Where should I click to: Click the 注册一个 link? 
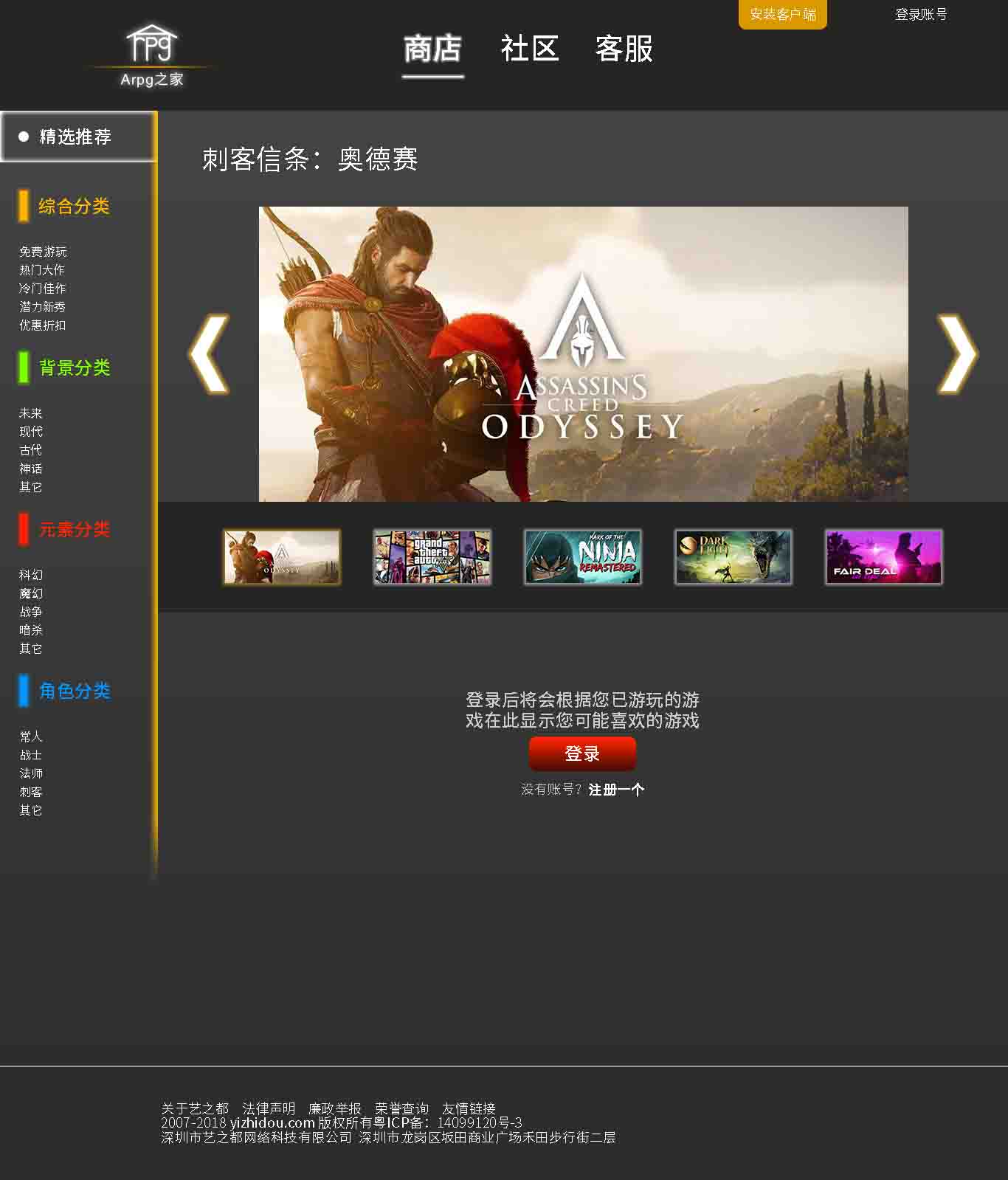(x=617, y=790)
